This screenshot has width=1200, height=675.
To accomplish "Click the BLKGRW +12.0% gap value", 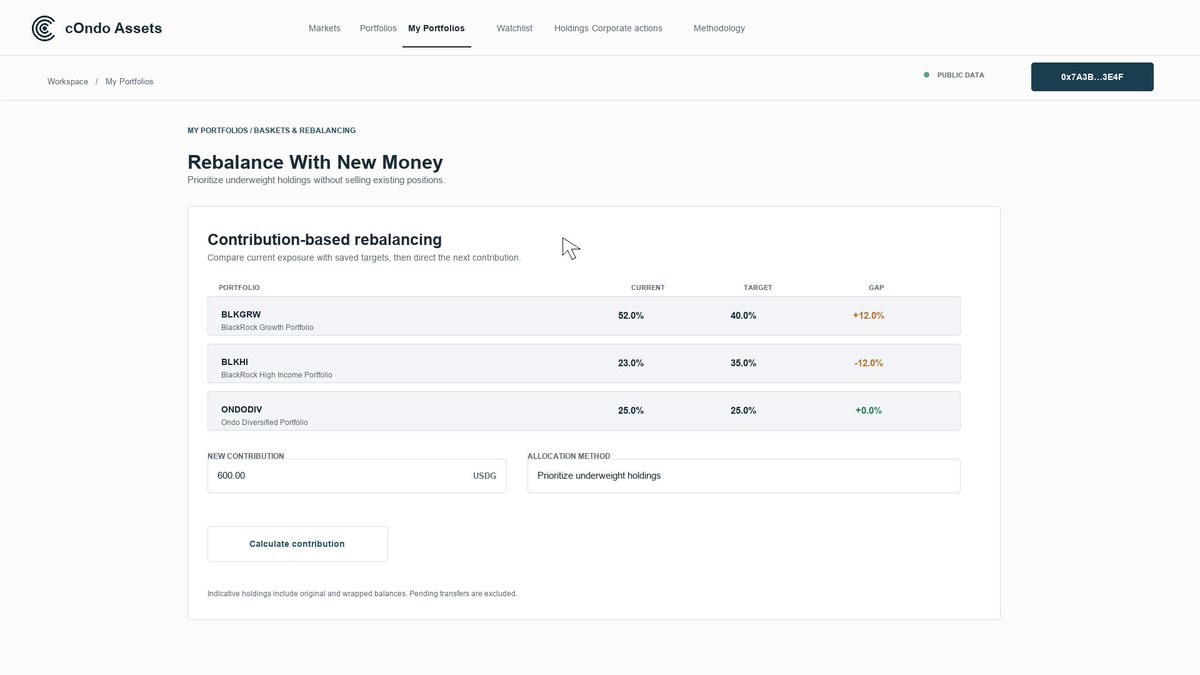I will 869,315.
